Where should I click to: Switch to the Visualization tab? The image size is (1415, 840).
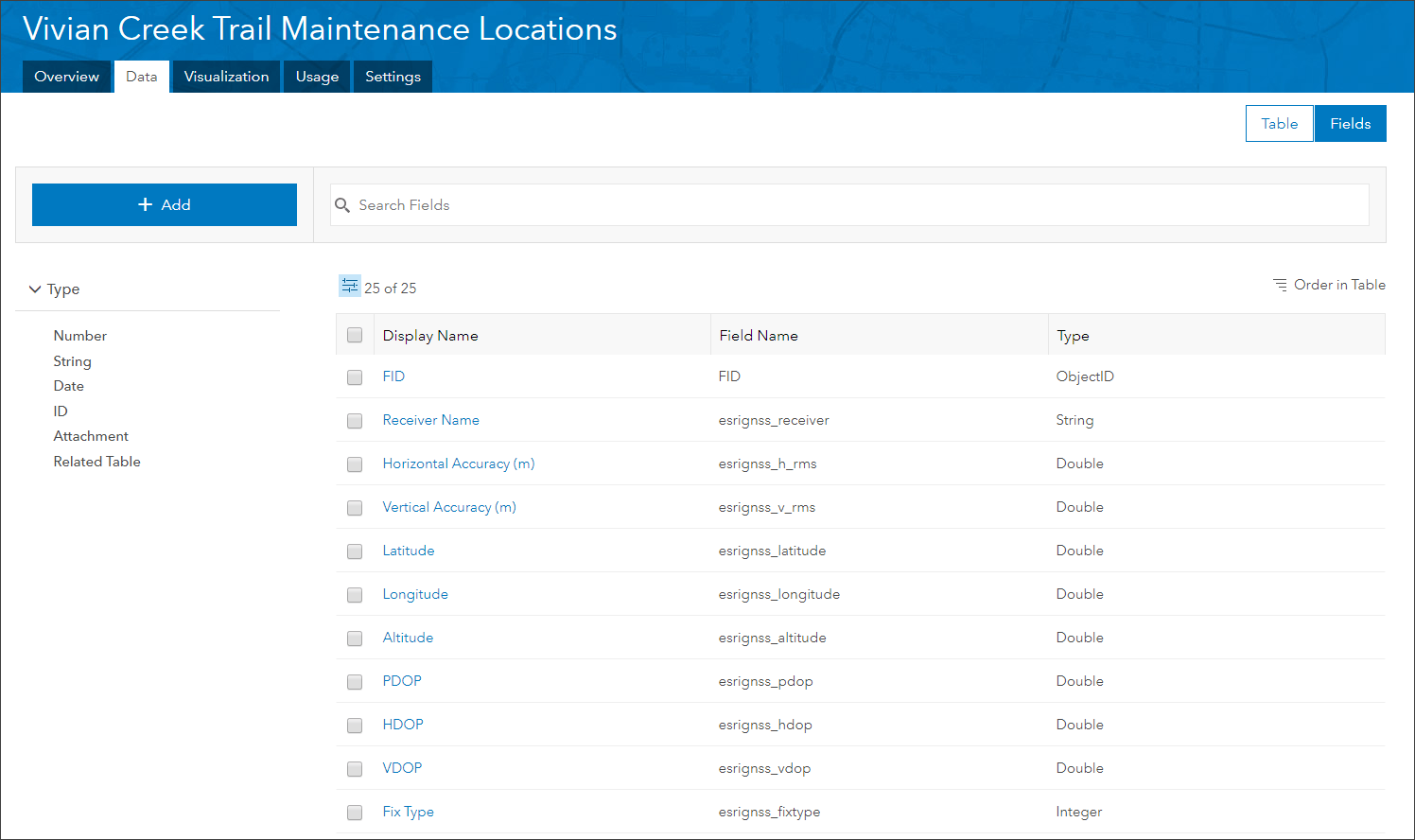(226, 77)
